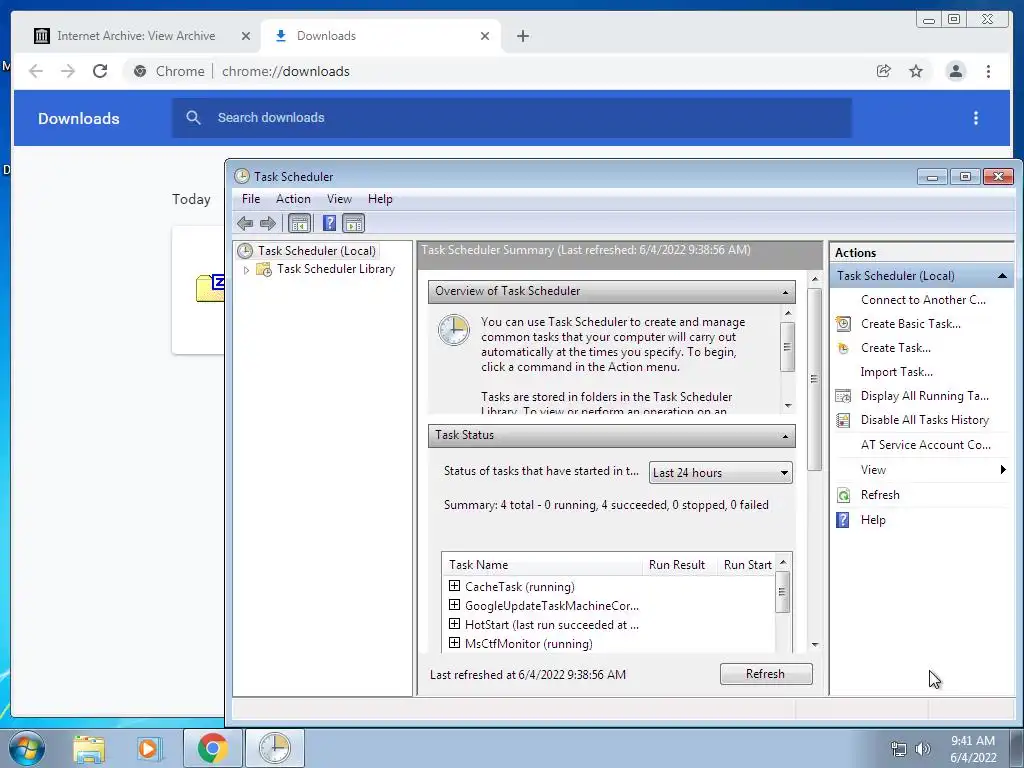Collapse Task Scheduler (Local) actions header
This screenshot has width=1024, height=768.
tap(1002, 276)
